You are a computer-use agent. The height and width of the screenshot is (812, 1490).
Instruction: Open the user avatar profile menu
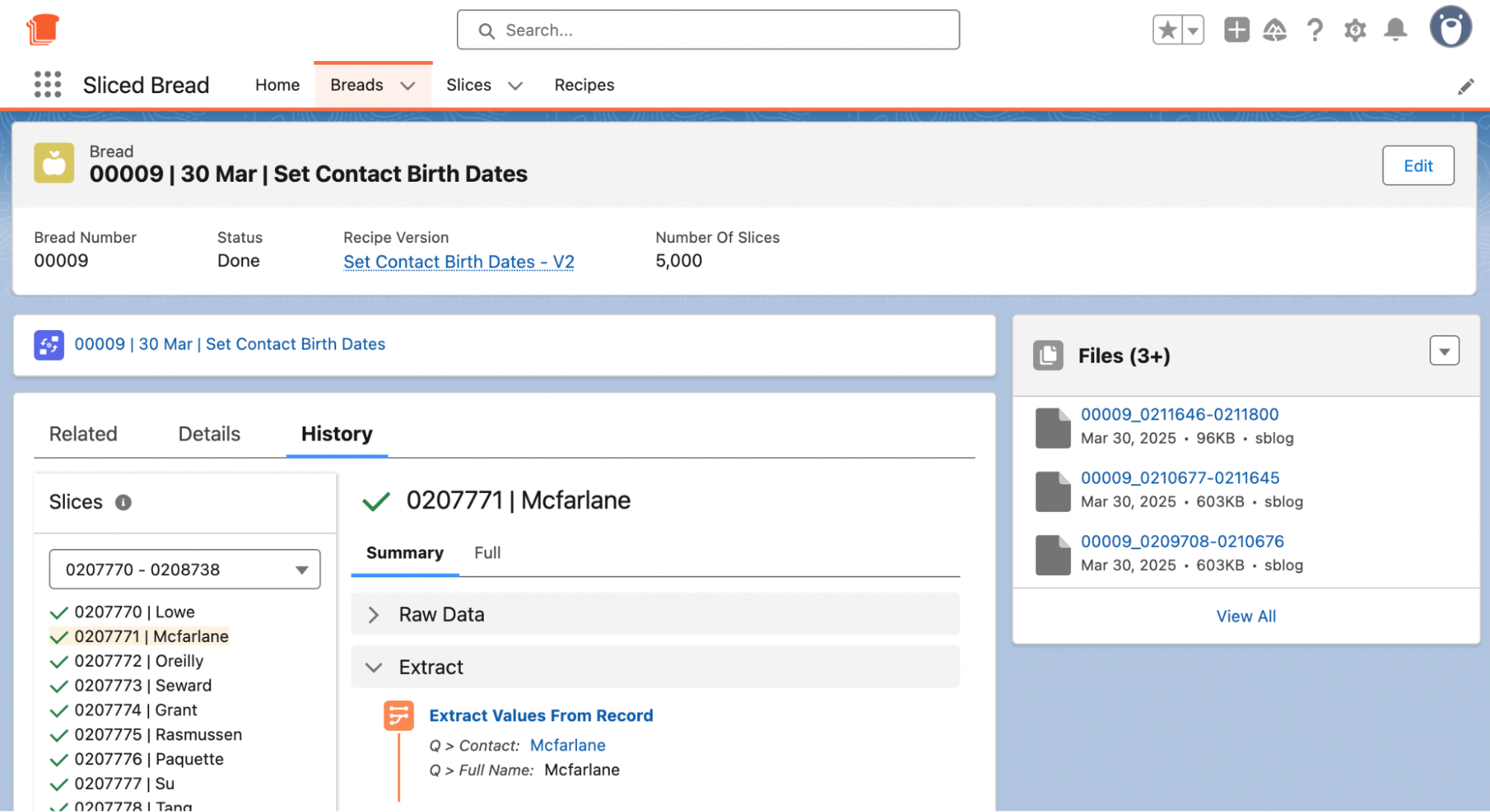[x=1450, y=28]
